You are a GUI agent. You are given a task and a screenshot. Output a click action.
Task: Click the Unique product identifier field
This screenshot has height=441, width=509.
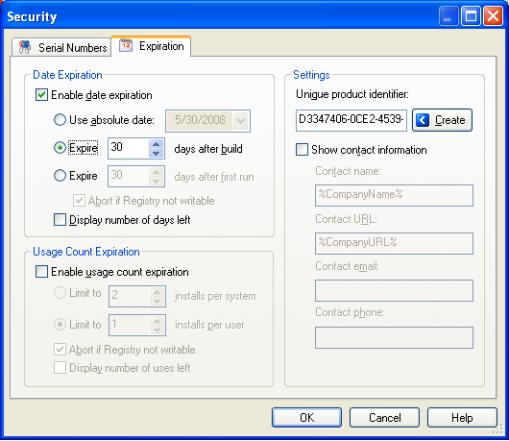tap(351, 120)
